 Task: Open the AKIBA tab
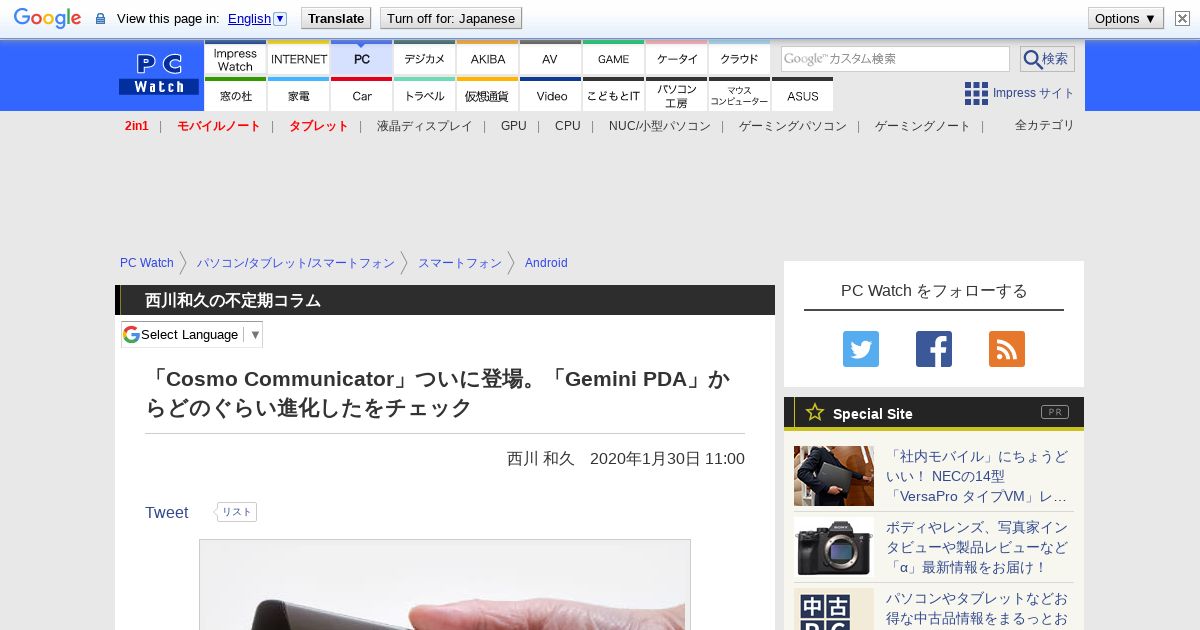coord(488,59)
